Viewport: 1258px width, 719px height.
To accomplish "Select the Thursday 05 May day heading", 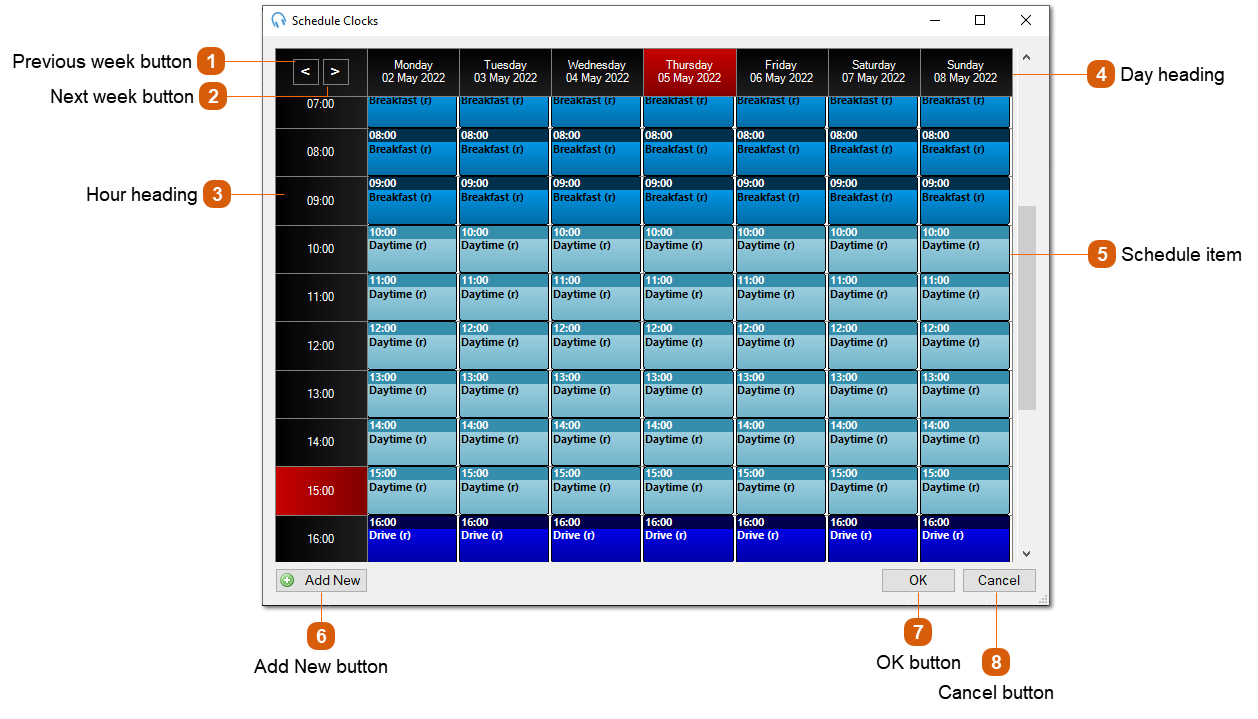I will 689,71.
